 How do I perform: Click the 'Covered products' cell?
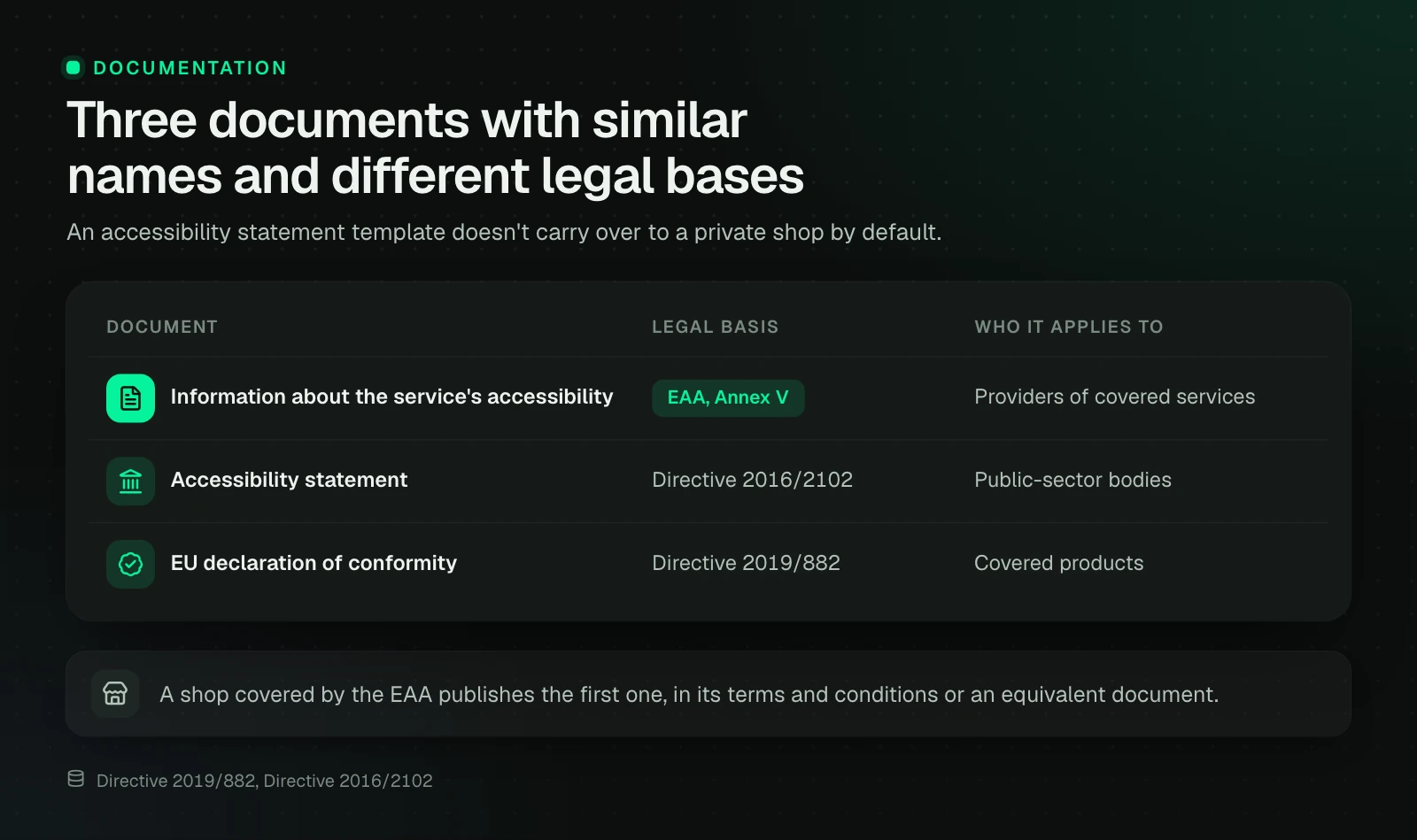point(1059,563)
